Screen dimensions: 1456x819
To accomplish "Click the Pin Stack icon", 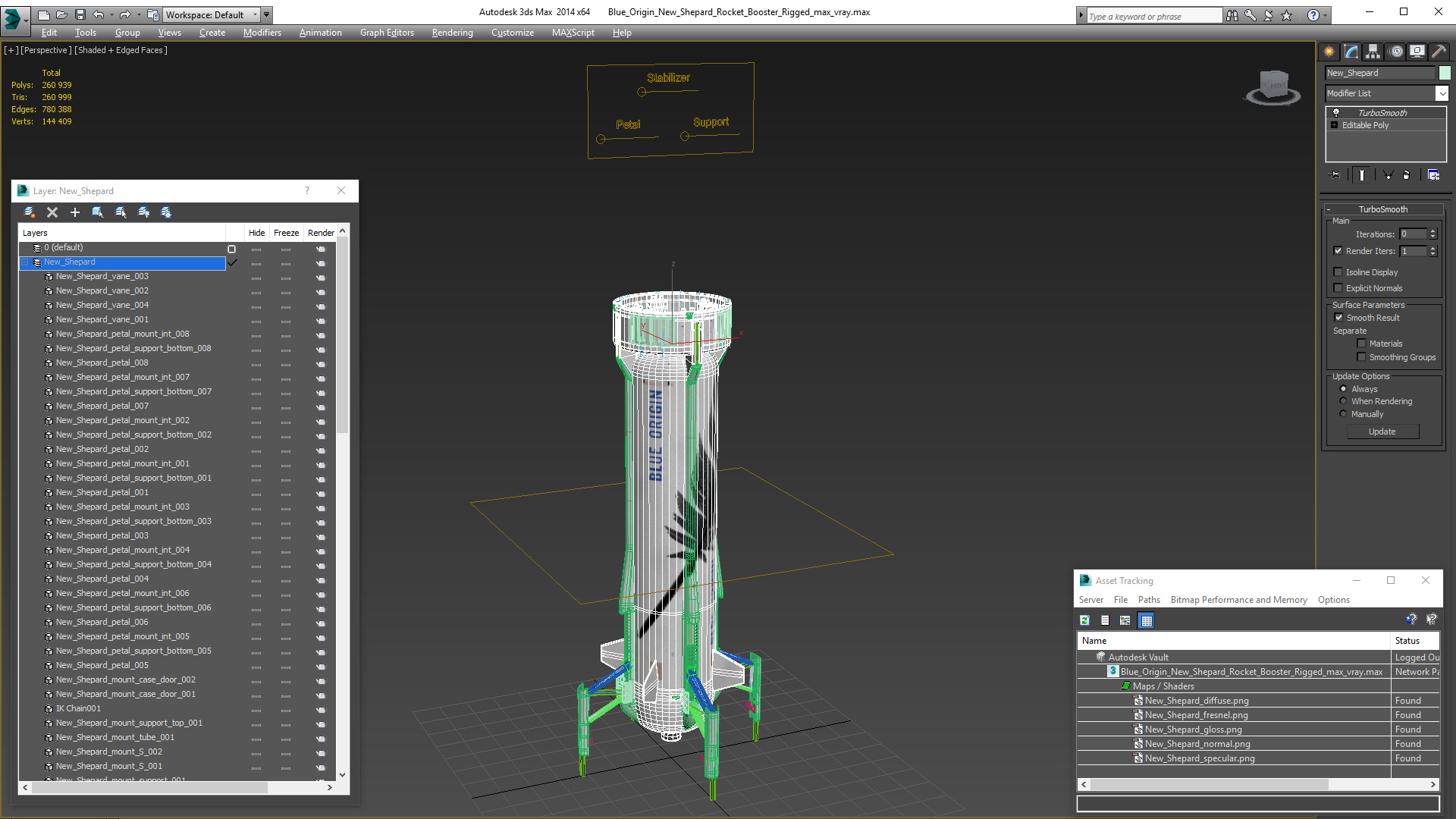I will click(x=1335, y=175).
